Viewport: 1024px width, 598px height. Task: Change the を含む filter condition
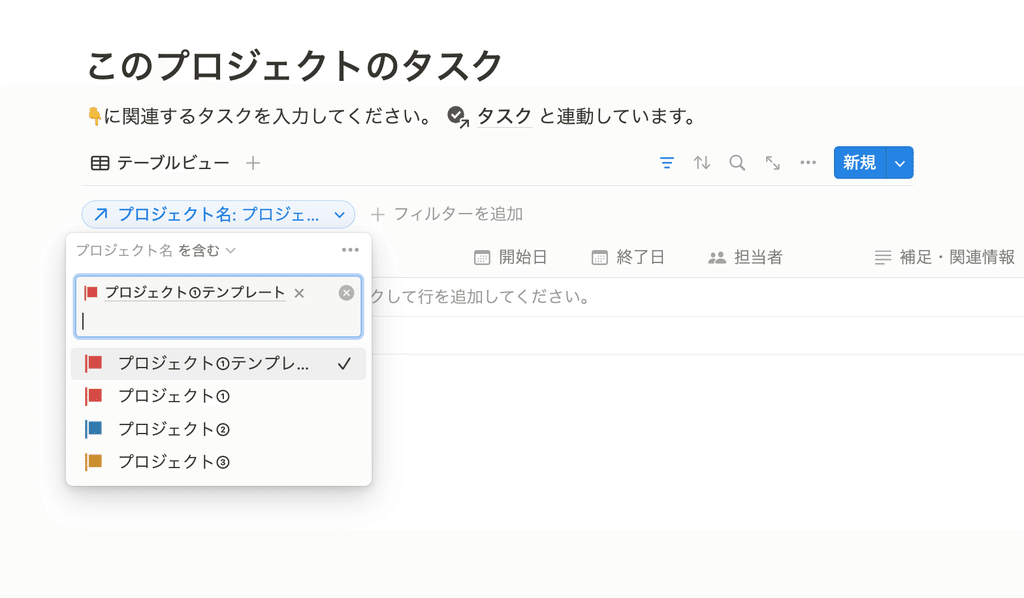pos(206,251)
